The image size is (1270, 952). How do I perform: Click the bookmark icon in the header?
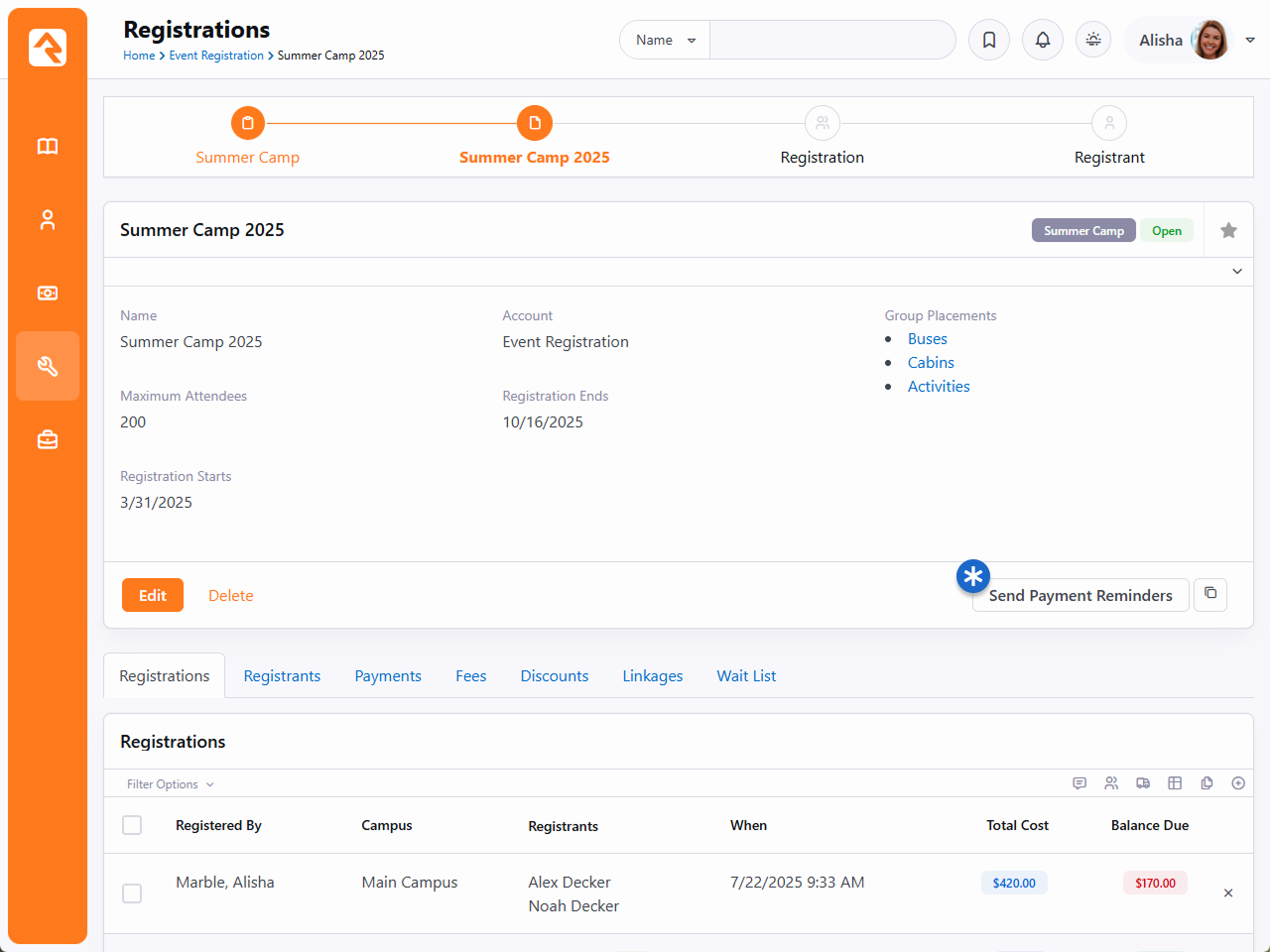pyautogui.click(x=989, y=40)
